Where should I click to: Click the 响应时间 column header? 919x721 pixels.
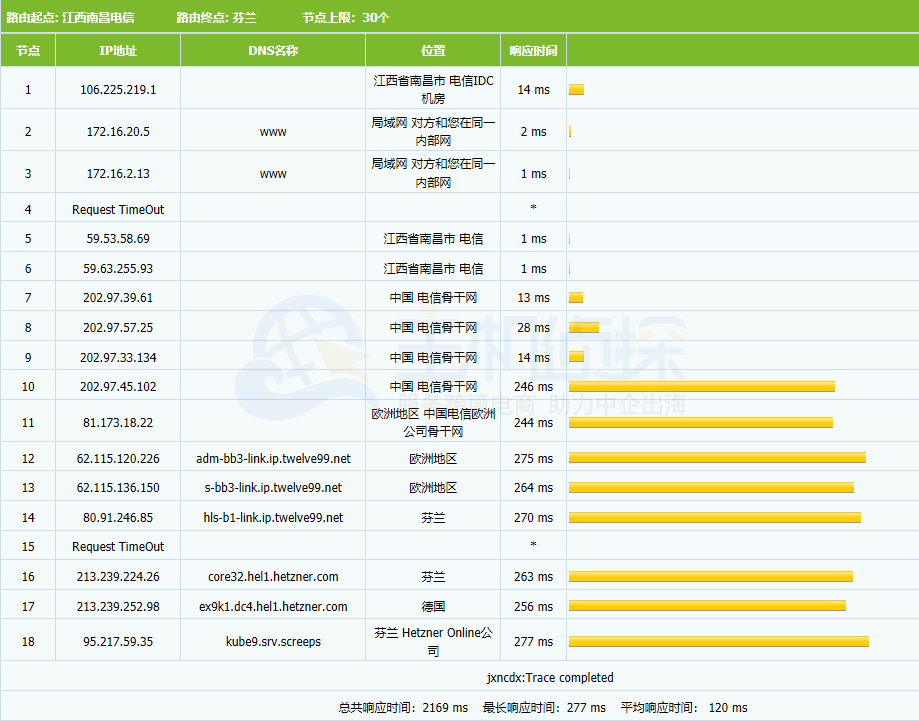pyautogui.click(x=533, y=51)
